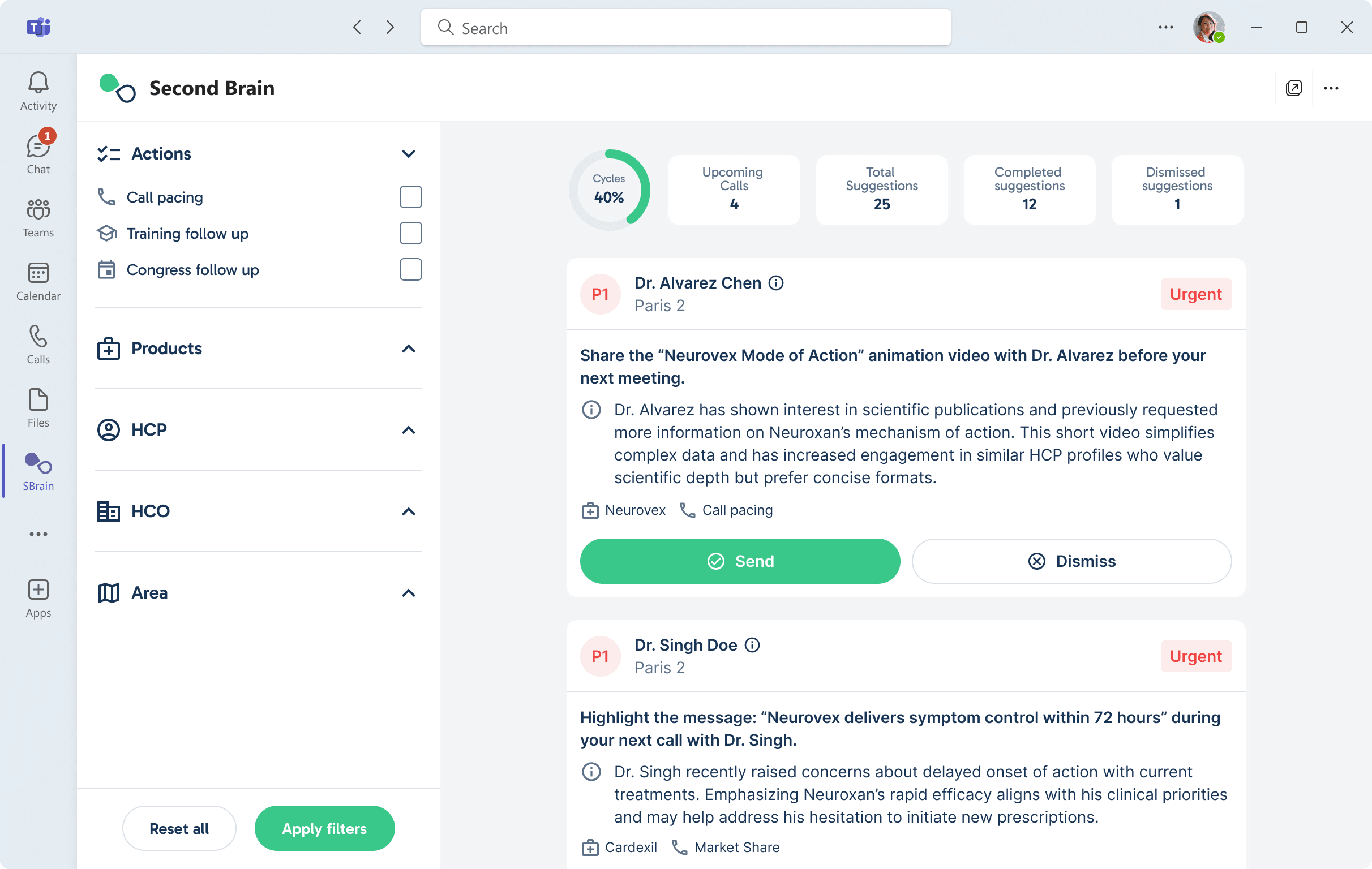Tick the Congress follow up checkbox

410,269
